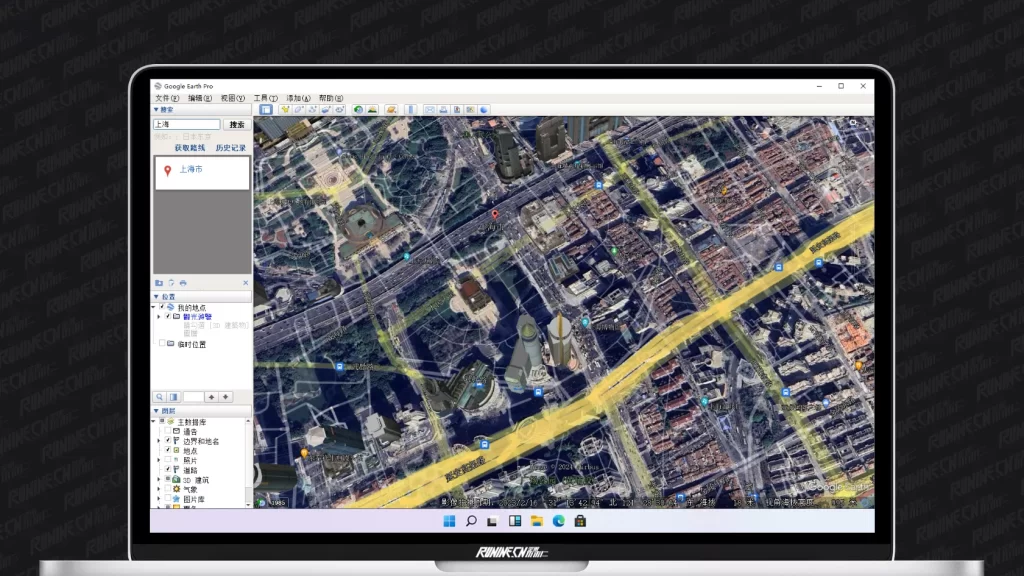Click the 搜索 search button
The image size is (1024, 576).
coord(236,125)
